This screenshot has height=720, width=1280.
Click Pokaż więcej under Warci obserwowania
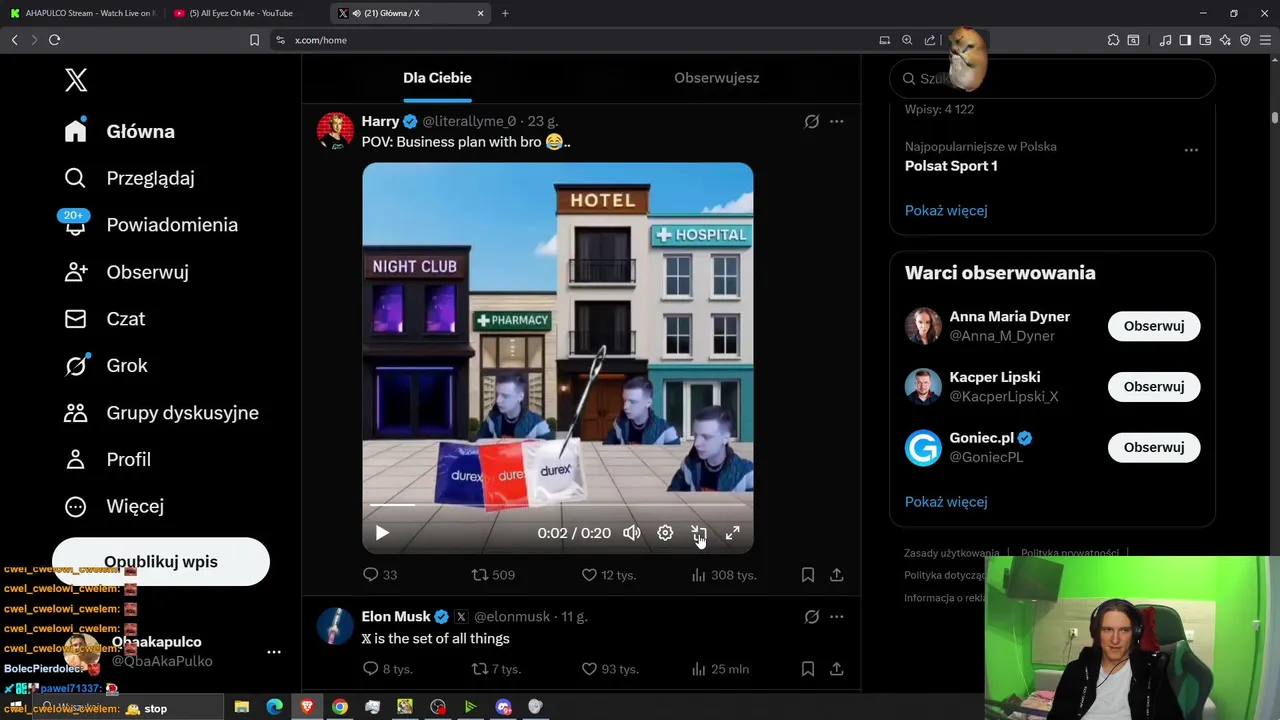pyautogui.click(x=946, y=502)
